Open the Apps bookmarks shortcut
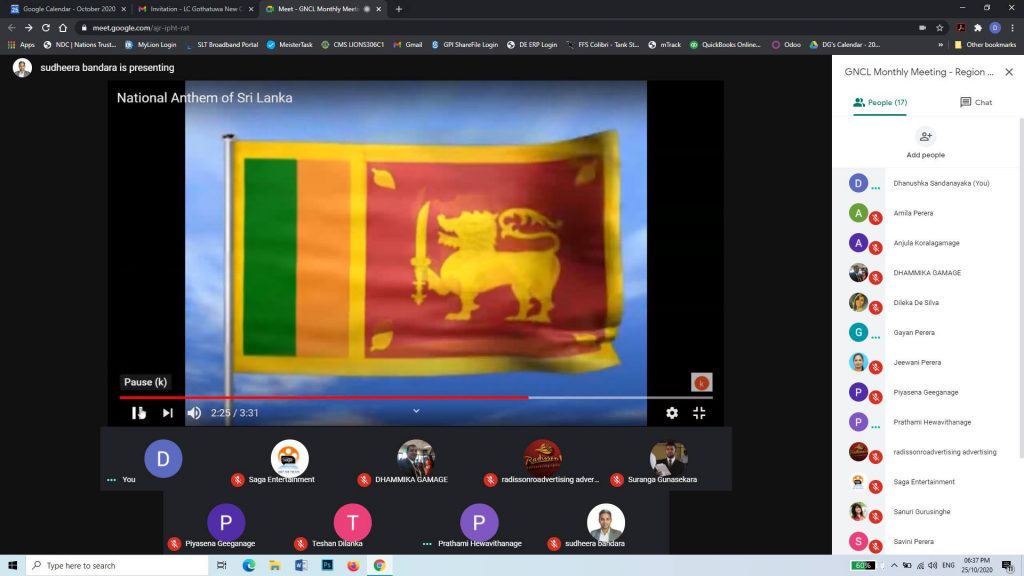Image resolution: width=1024 pixels, height=576 pixels. pyautogui.click(x=21, y=45)
